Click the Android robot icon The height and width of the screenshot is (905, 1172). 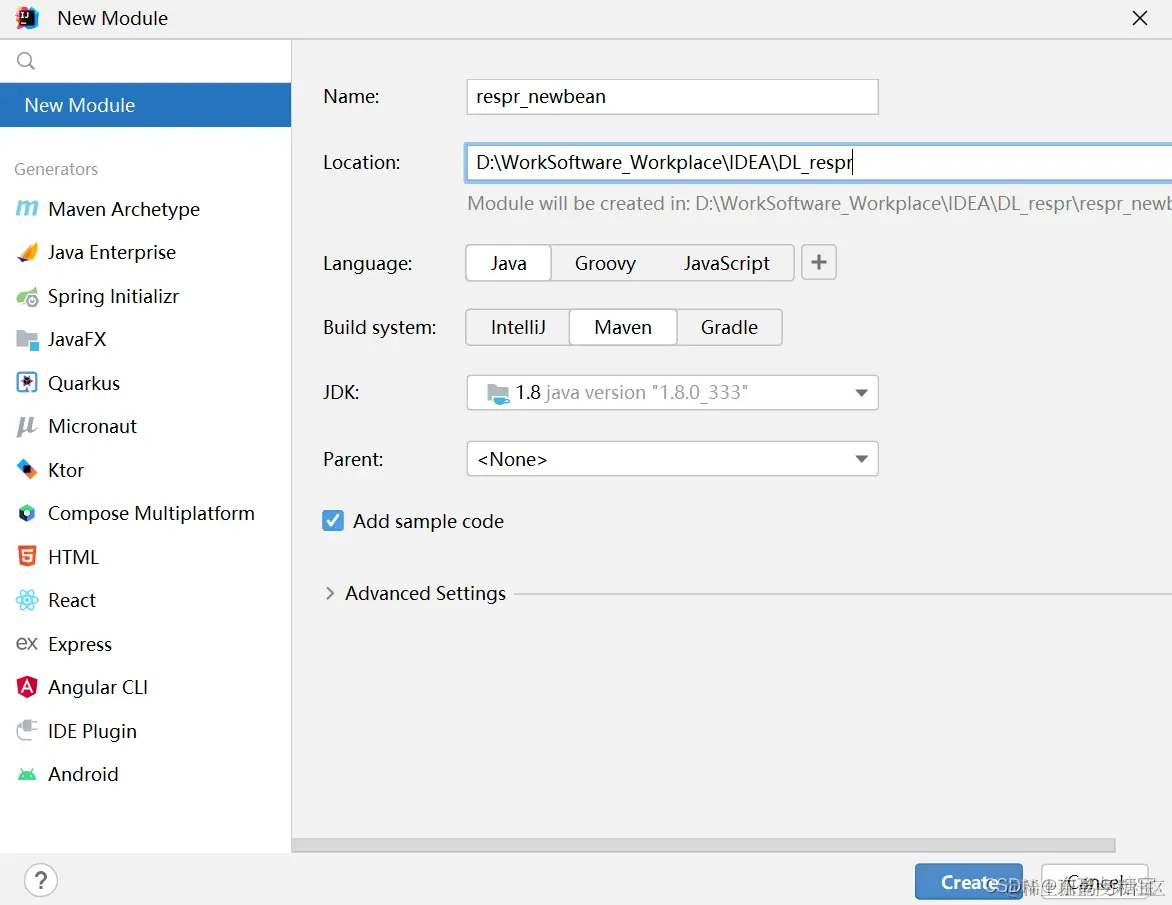point(27,774)
